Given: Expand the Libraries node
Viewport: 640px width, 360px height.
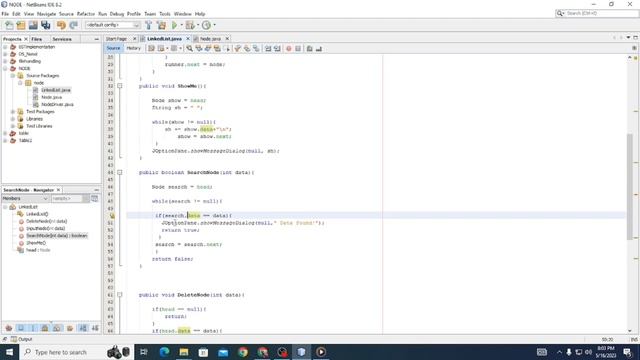Looking at the screenshot, I should point(13,119).
